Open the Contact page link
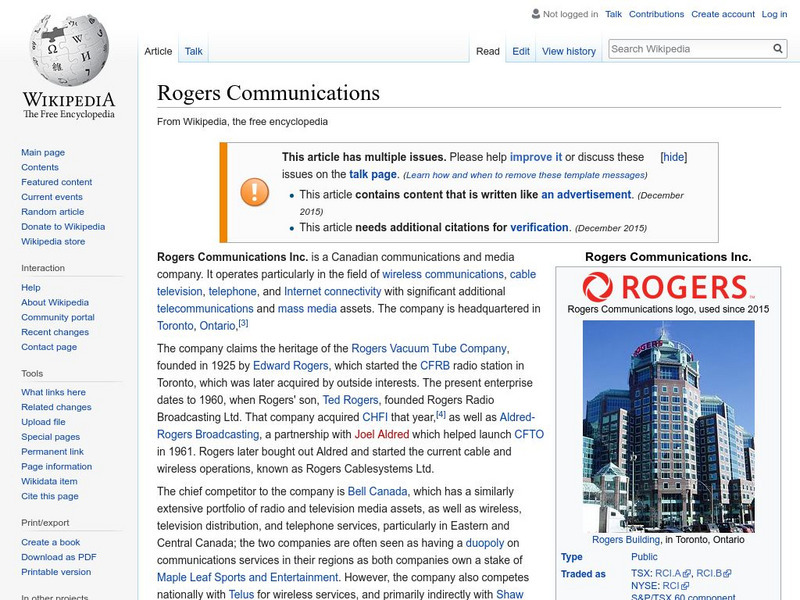The image size is (800, 600). point(49,347)
